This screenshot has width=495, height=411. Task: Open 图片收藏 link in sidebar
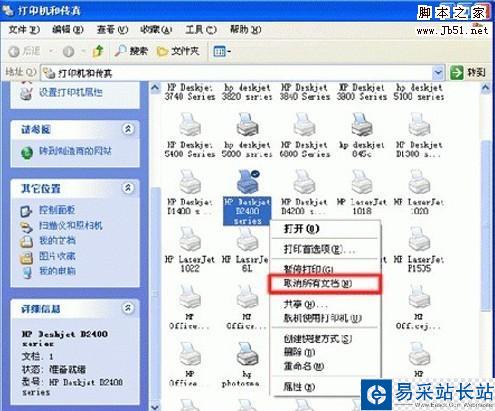[x=57, y=256]
